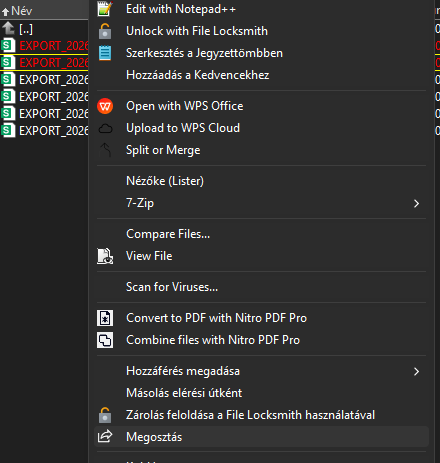Viewport: 440px width, 463px height.
Task: Expand the 7-Zip submenu arrow
Action: [x=416, y=203]
